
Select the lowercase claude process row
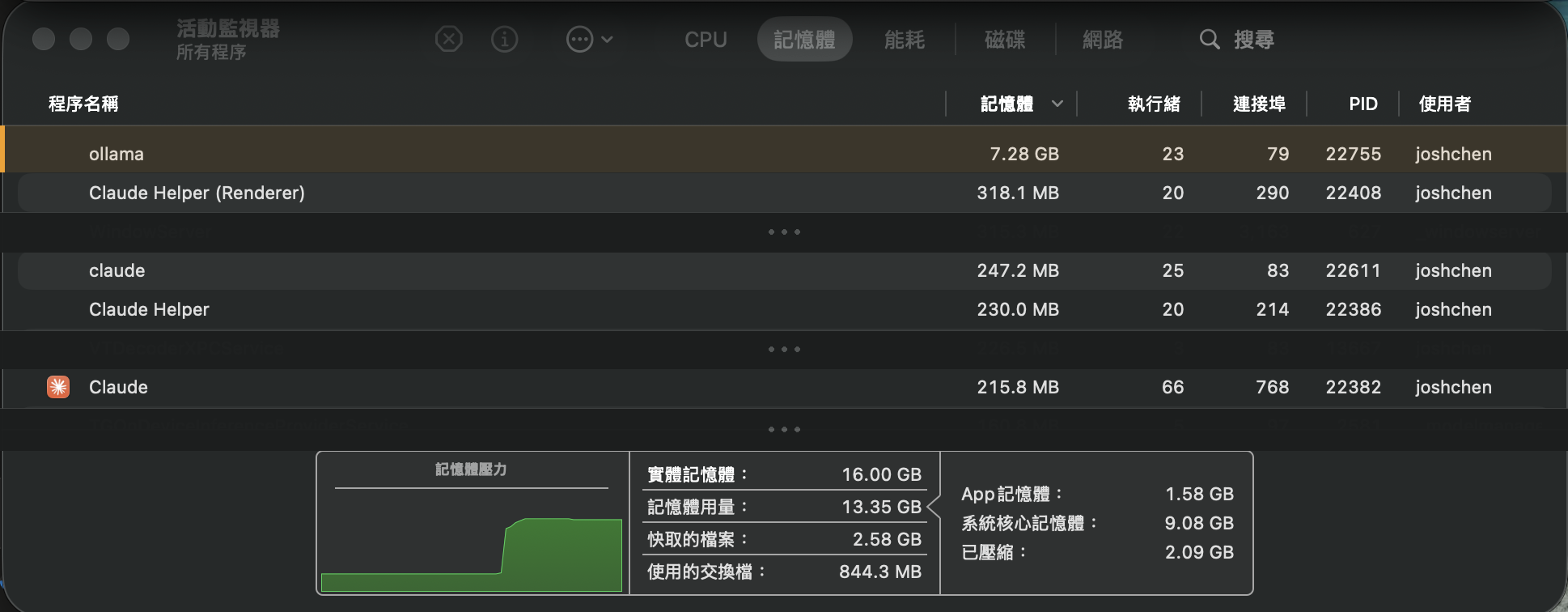click(x=784, y=270)
